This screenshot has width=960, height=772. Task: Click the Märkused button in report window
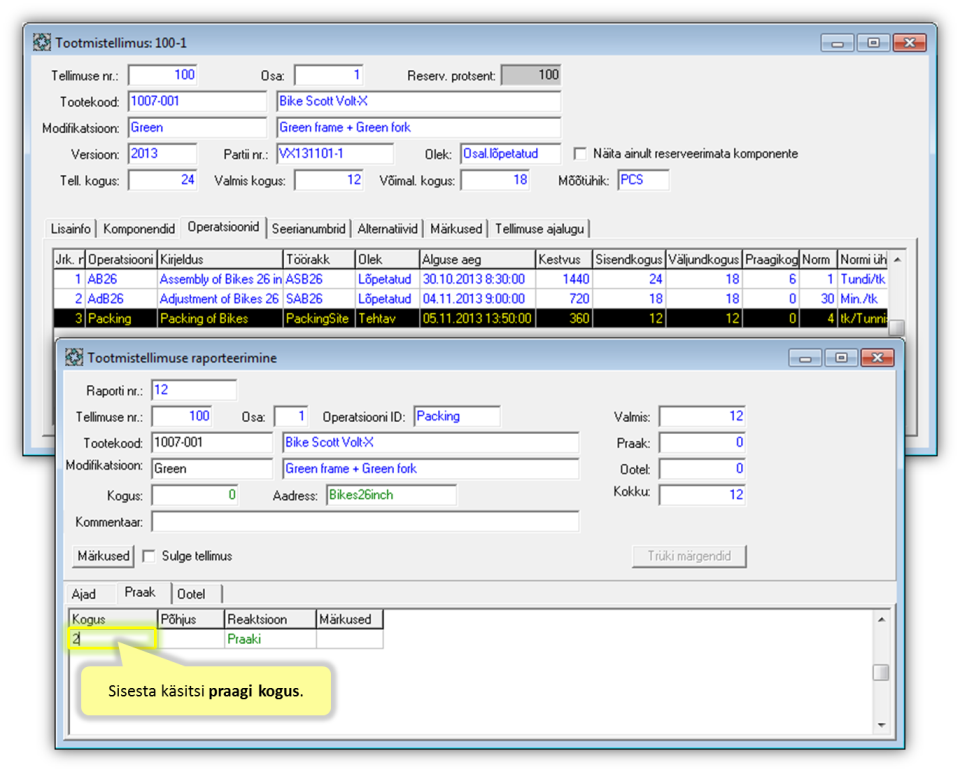[103, 556]
